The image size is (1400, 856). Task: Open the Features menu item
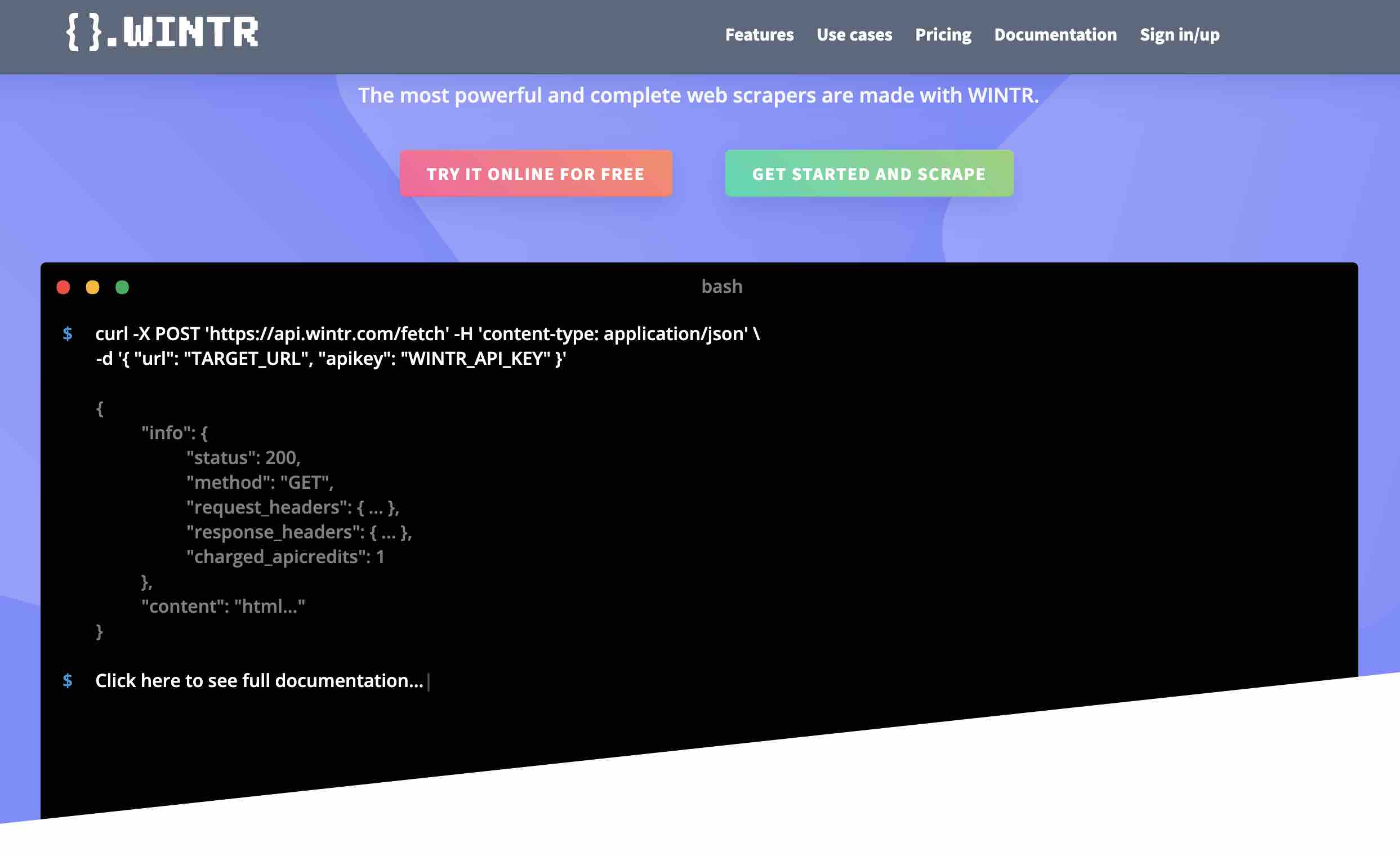[x=759, y=35]
